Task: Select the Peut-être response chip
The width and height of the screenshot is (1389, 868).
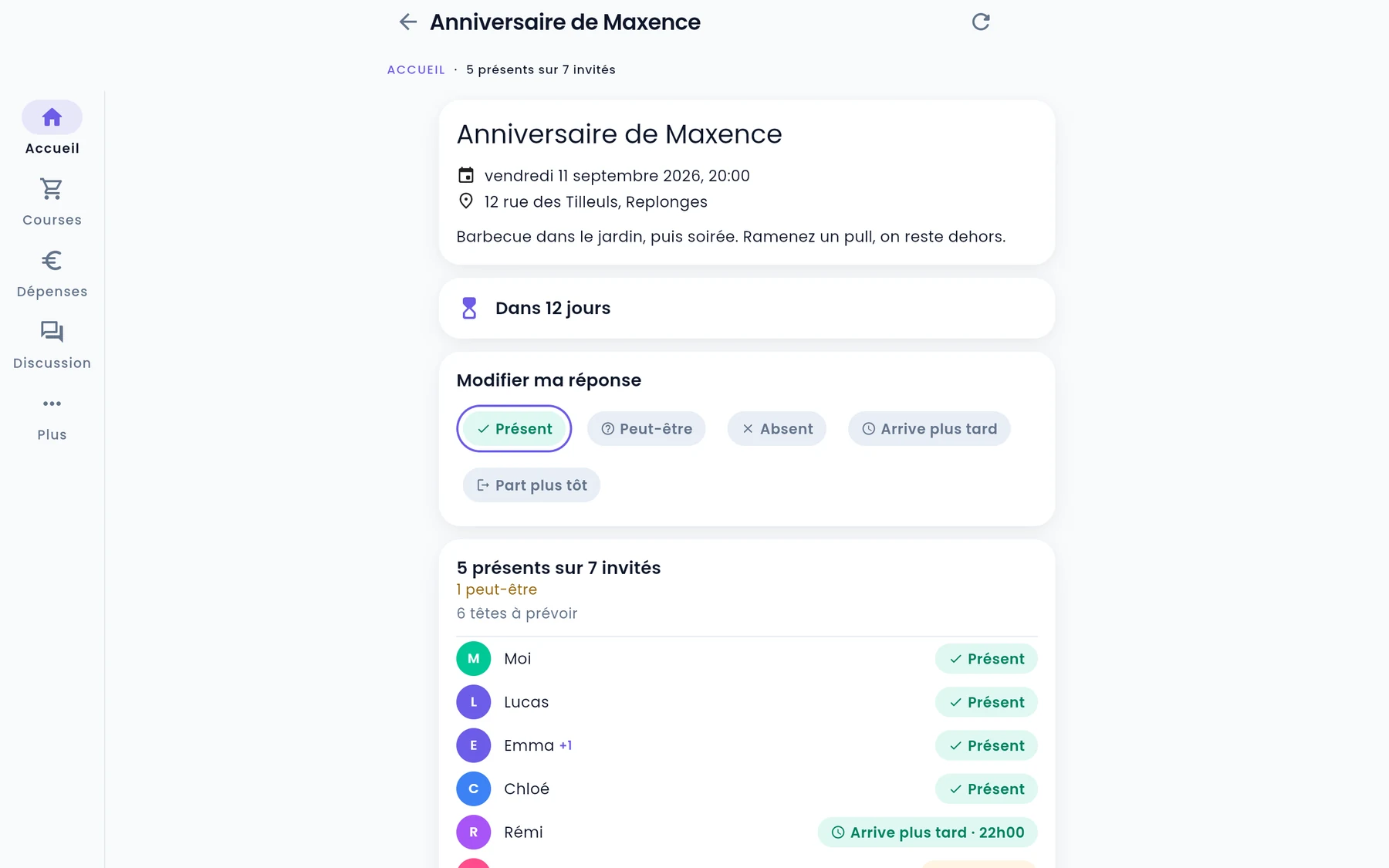Action: [x=647, y=429]
